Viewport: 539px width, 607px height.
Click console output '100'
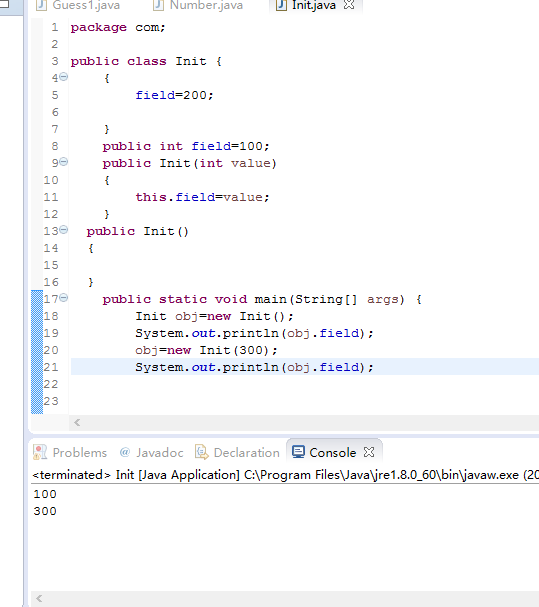point(45,494)
